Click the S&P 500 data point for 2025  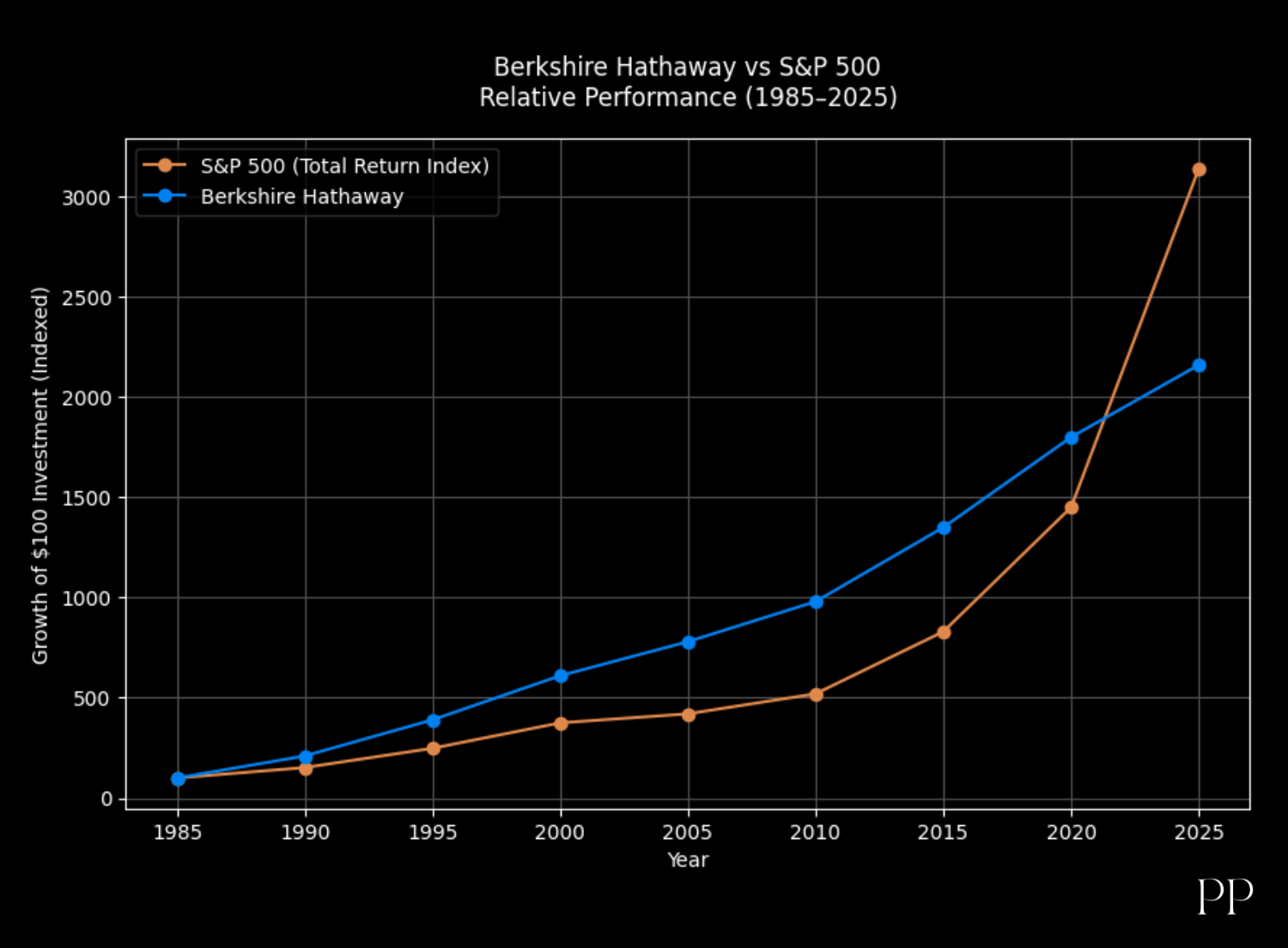click(x=1199, y=170)
